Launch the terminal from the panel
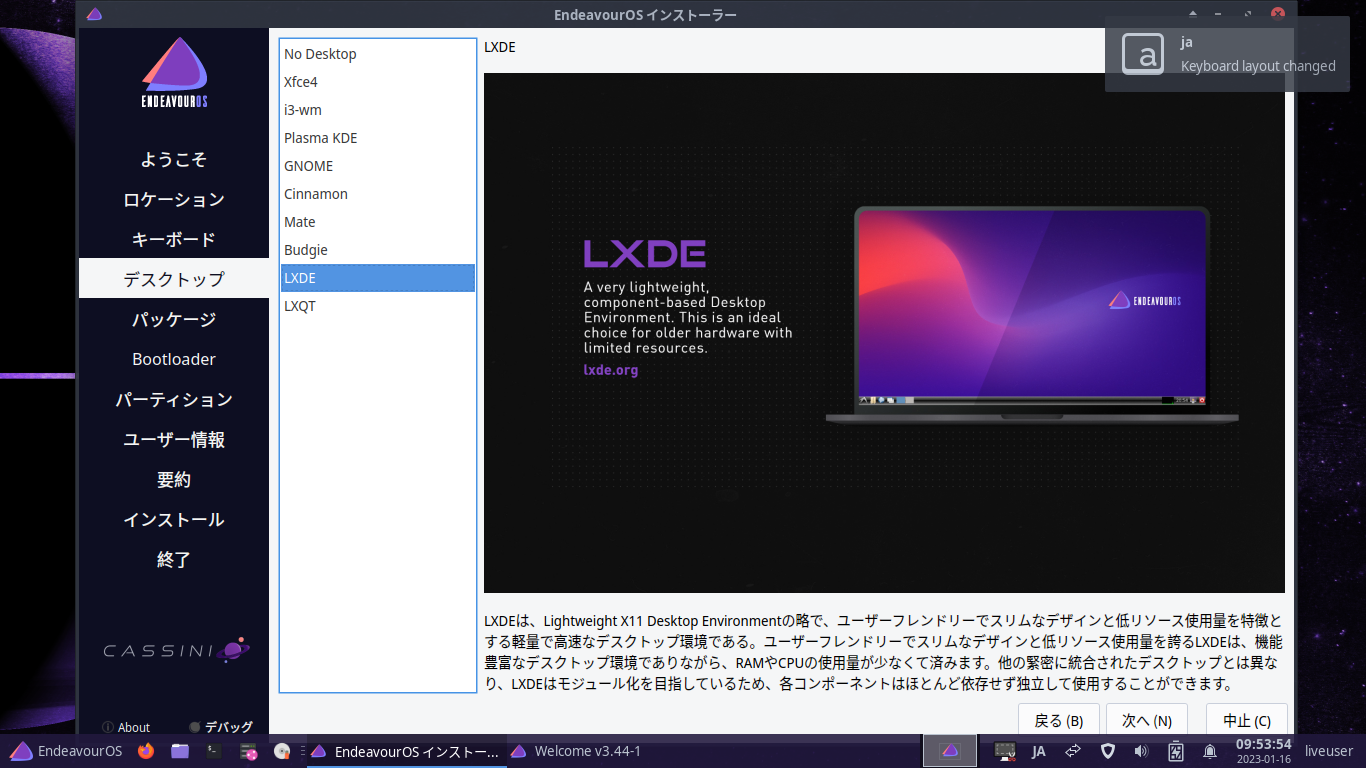The height and width of the screenshot is (768, 1366). [x=213, y=751]
